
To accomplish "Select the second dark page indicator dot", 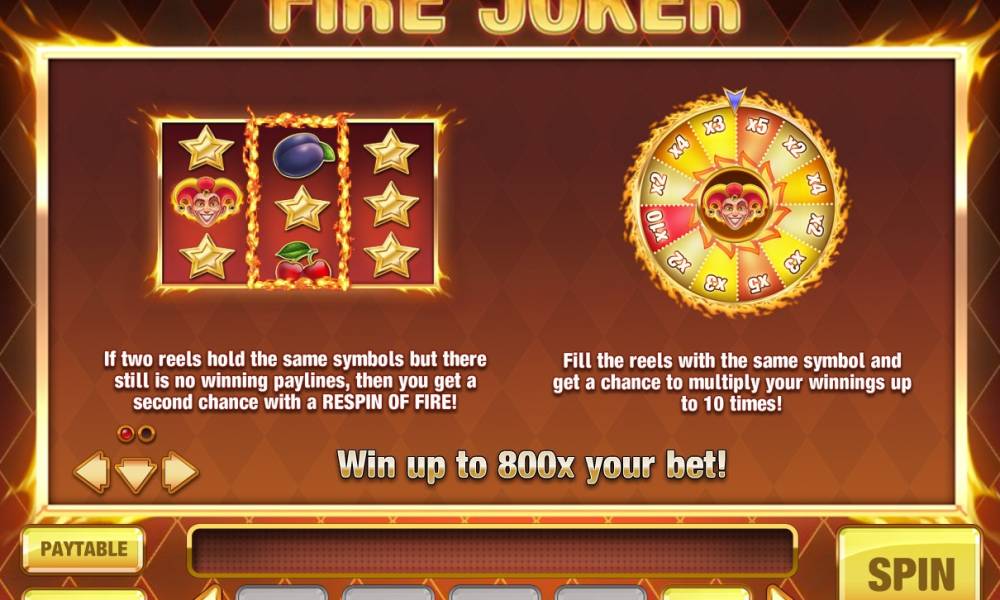I will point(147,434).
